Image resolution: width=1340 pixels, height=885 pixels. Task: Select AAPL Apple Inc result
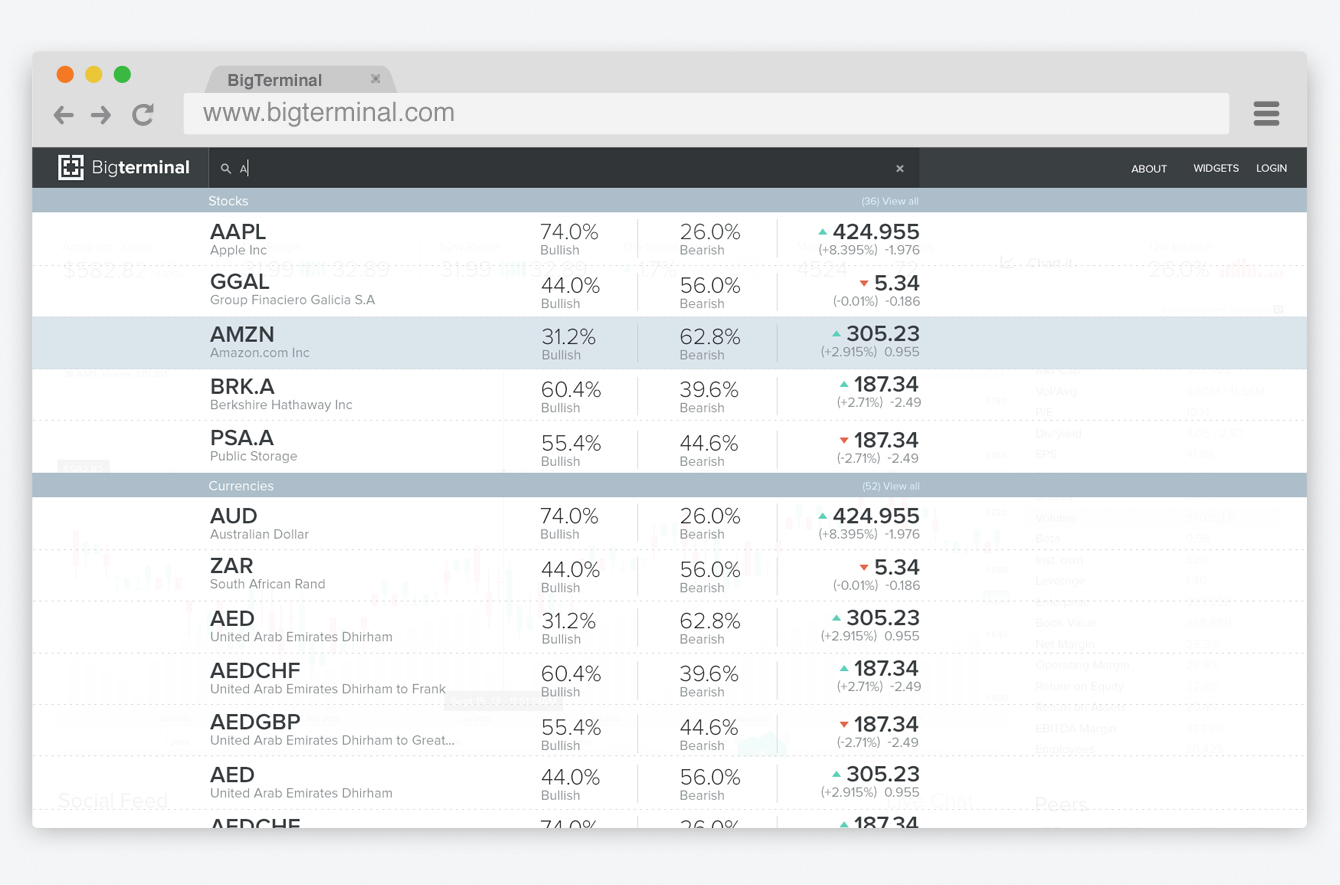(669, 239)
